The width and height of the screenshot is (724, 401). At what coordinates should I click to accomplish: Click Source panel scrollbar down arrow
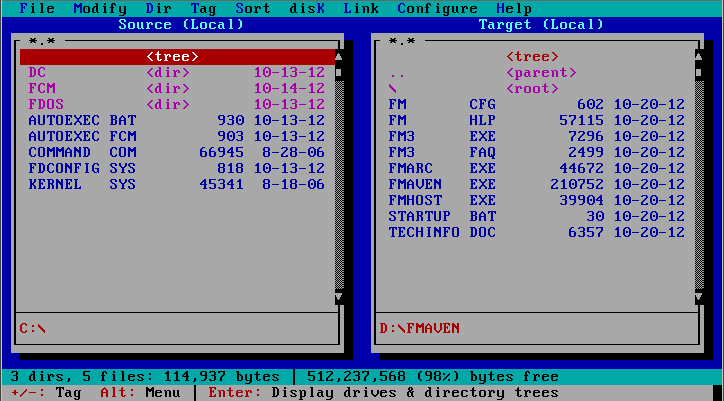[x=339, y=297]
